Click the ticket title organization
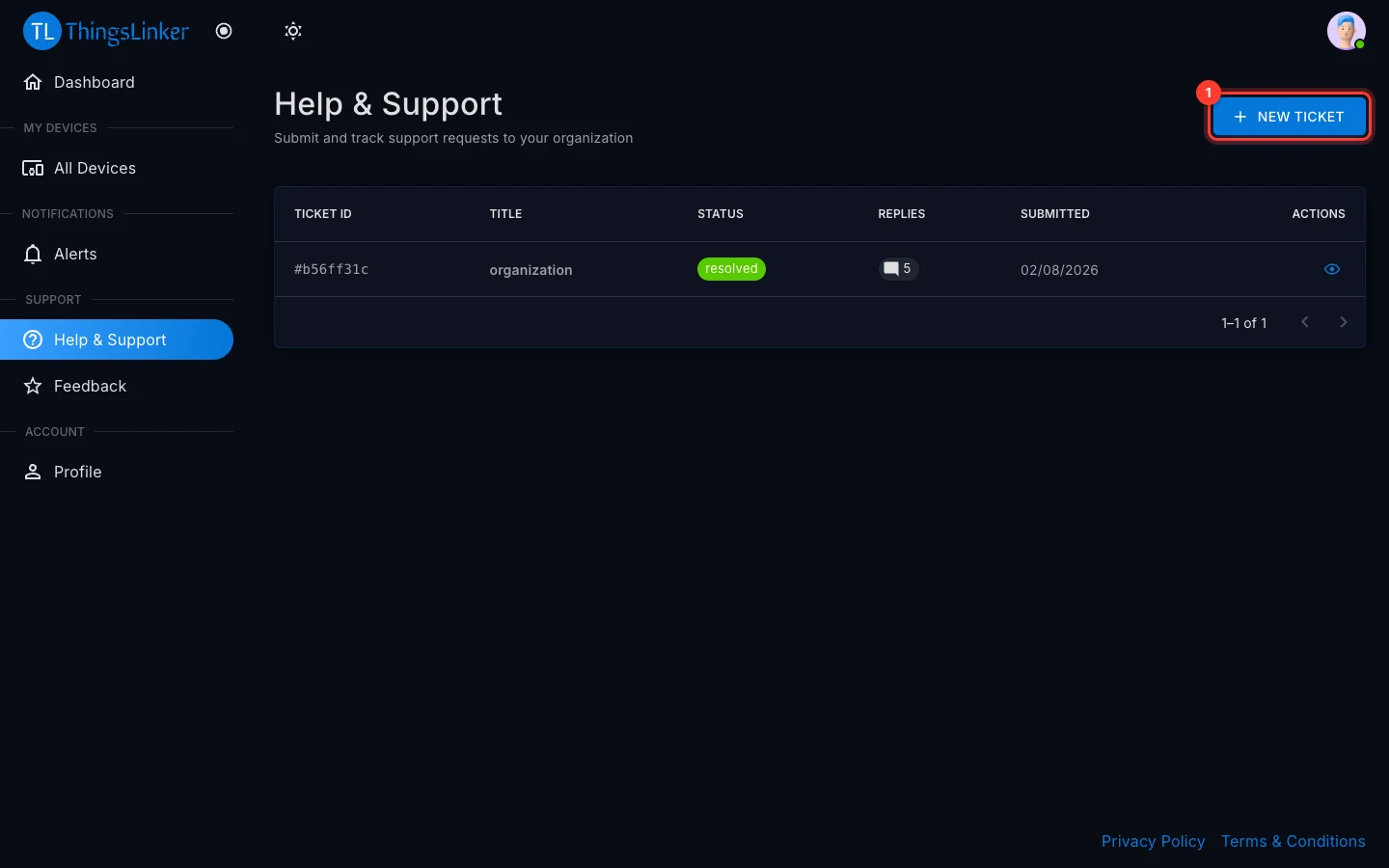Image resolution: width=1389 pixels, height=868 pixels. (x=531, y=270)
